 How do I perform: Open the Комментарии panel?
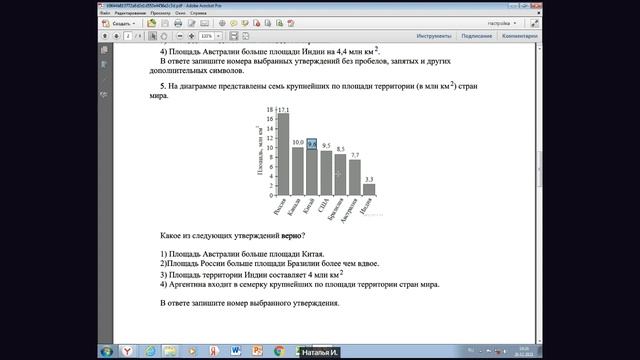tap(520, 36)
